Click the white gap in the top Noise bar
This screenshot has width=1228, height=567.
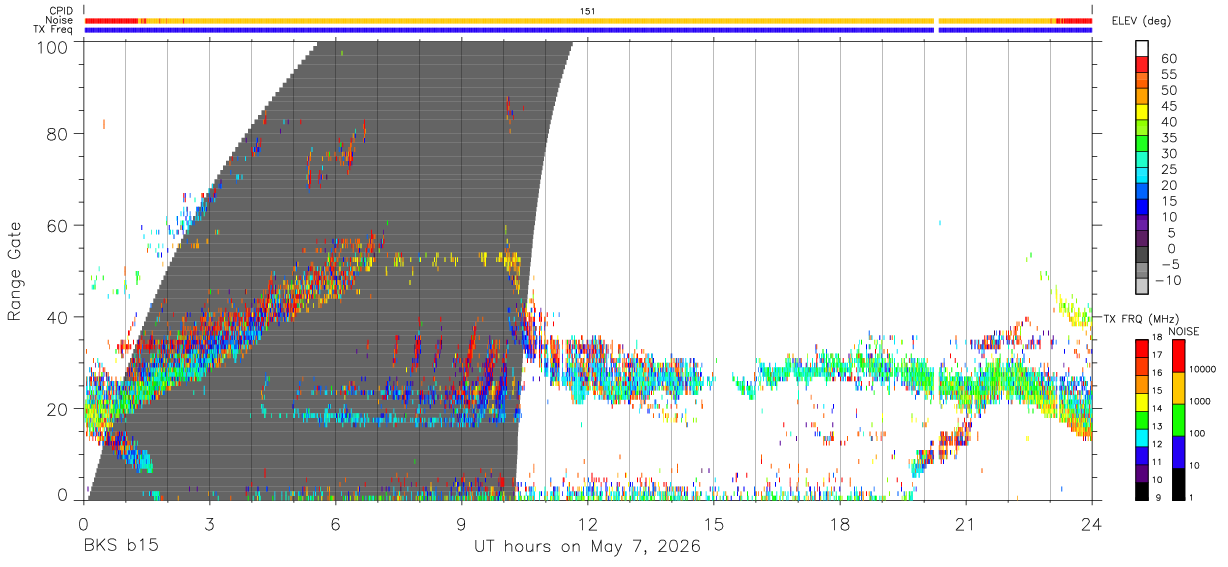coord(936,20)
